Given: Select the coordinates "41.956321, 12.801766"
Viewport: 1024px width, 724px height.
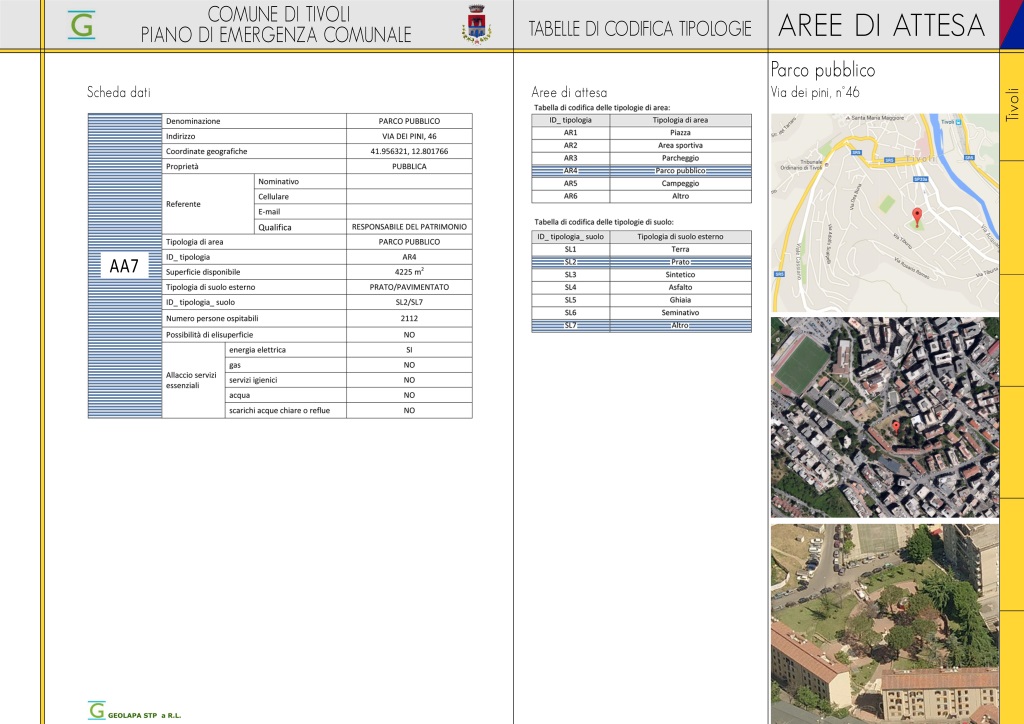Looking at the screenshot, I should [x=409, y=151].
